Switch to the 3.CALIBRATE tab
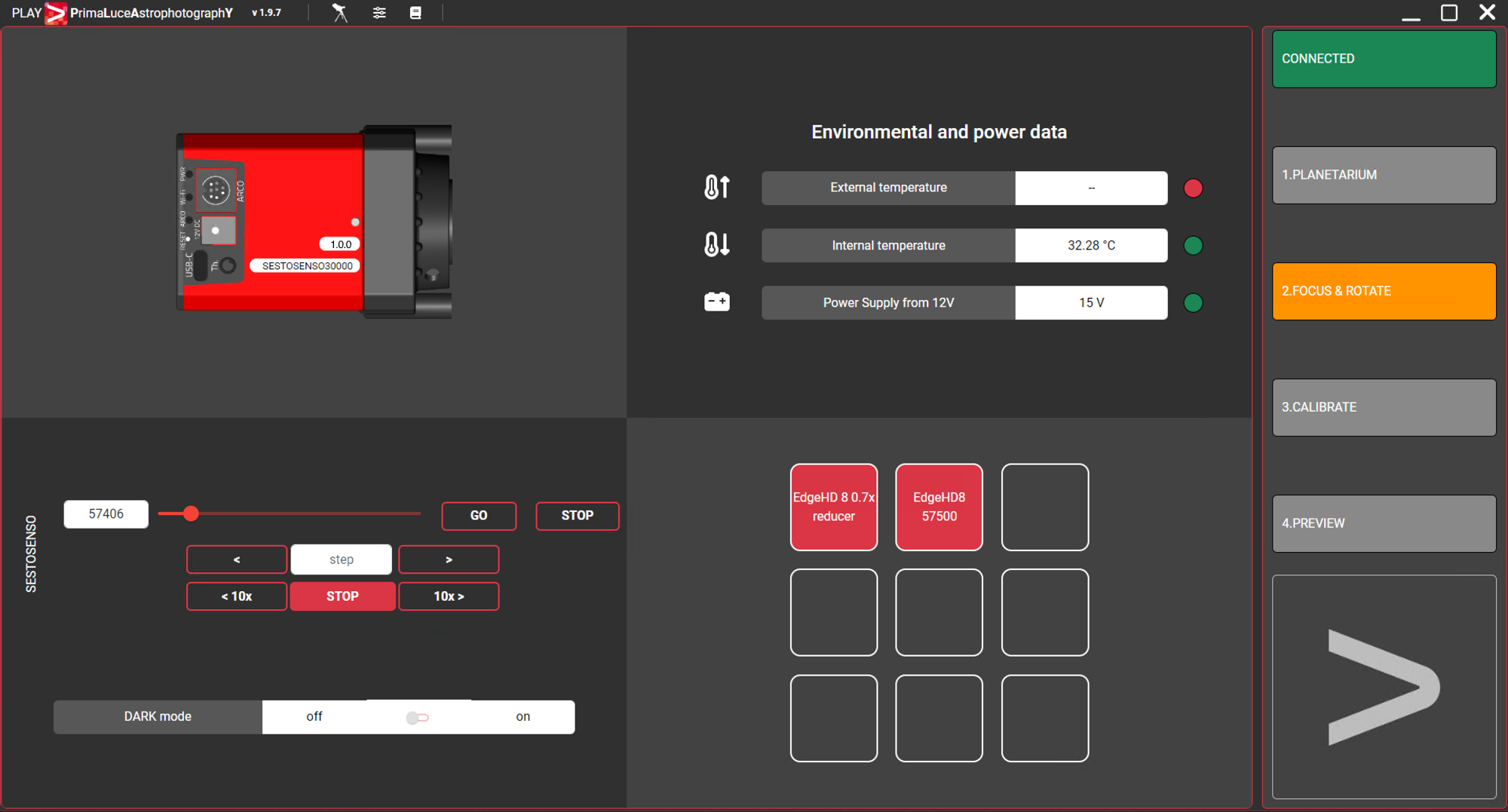 click(1384, 407)
